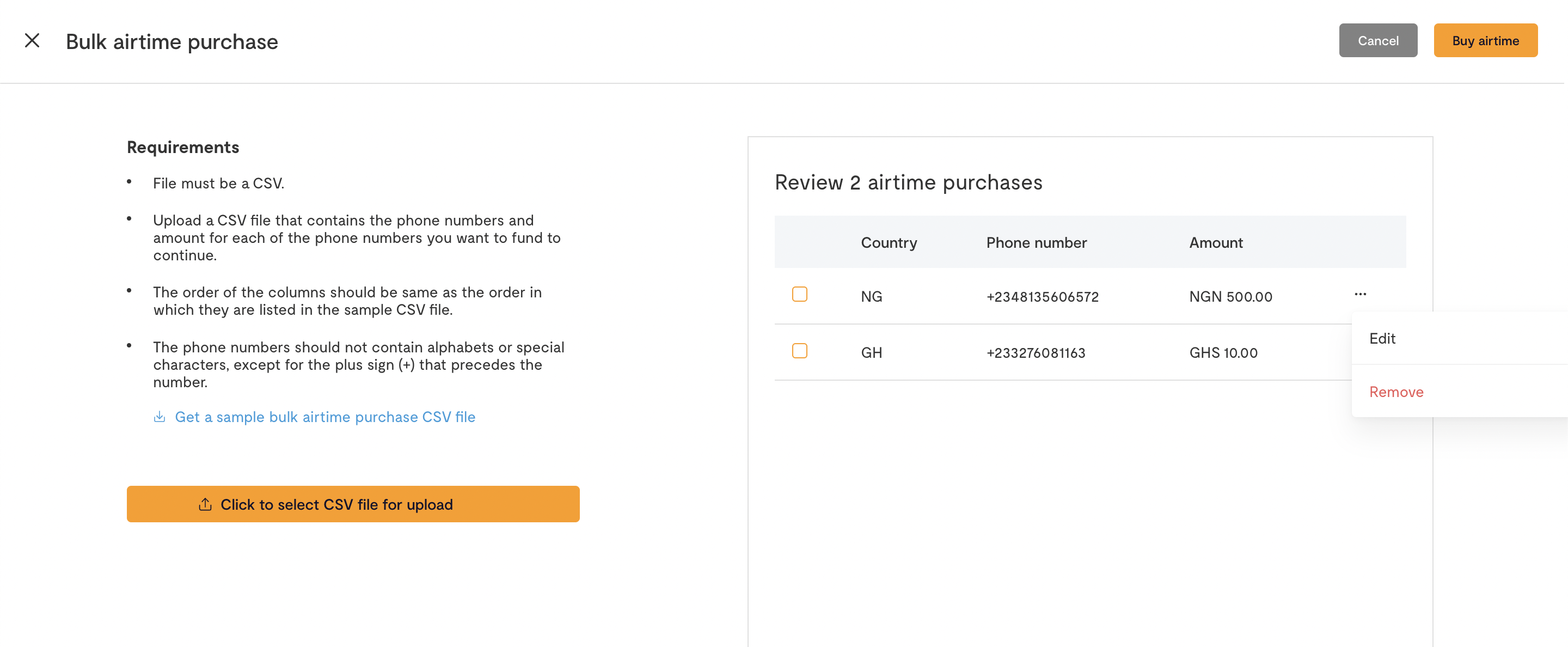The image size is (1568, 647).
Task: Open the three-dot menu for NG row
Action: [x=1361, y=294]
